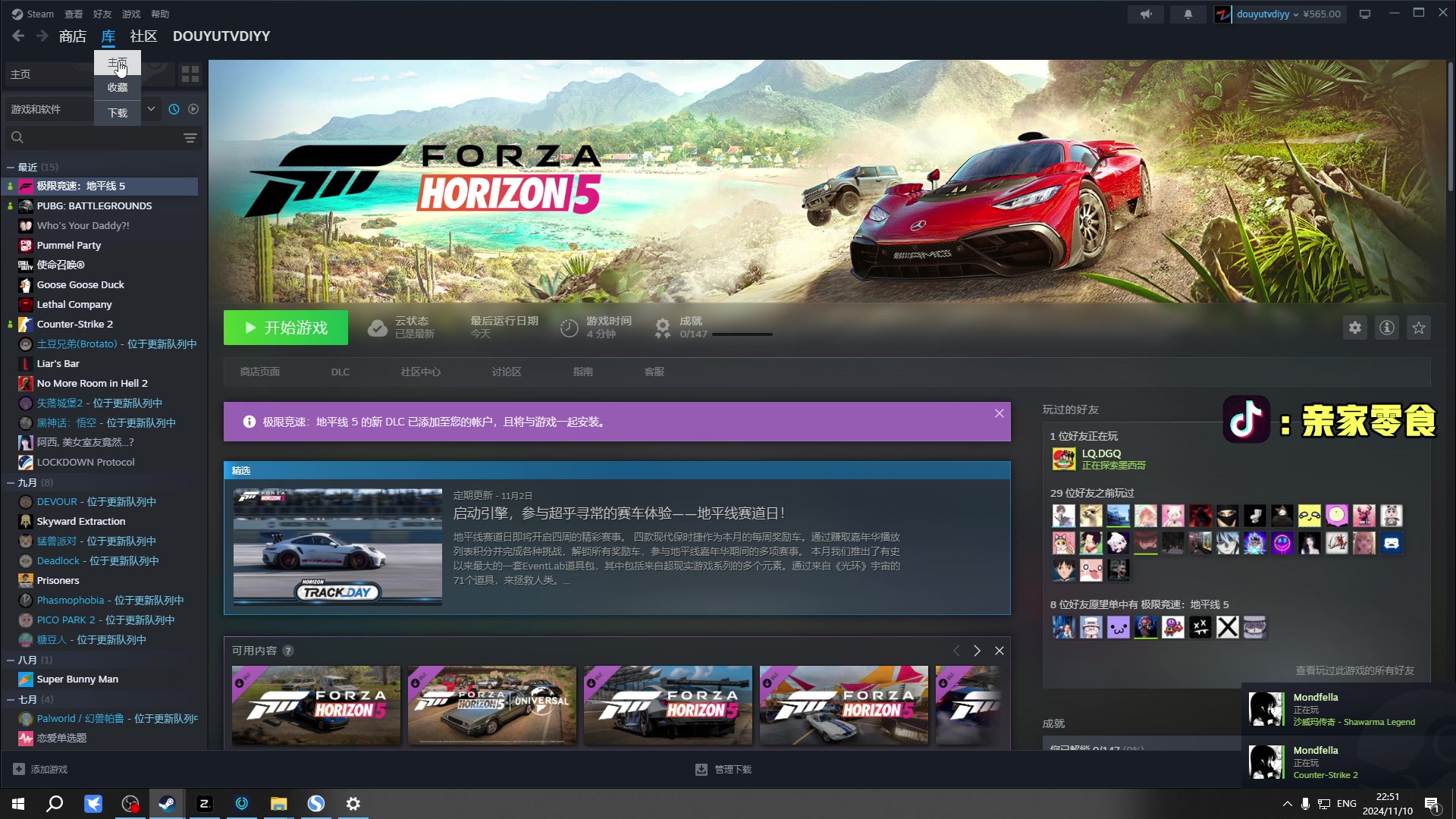This screenshot has height=819, width=1456.
Task: Expand the 七月 (4) section in the sidebar
Action: [10, 698]
